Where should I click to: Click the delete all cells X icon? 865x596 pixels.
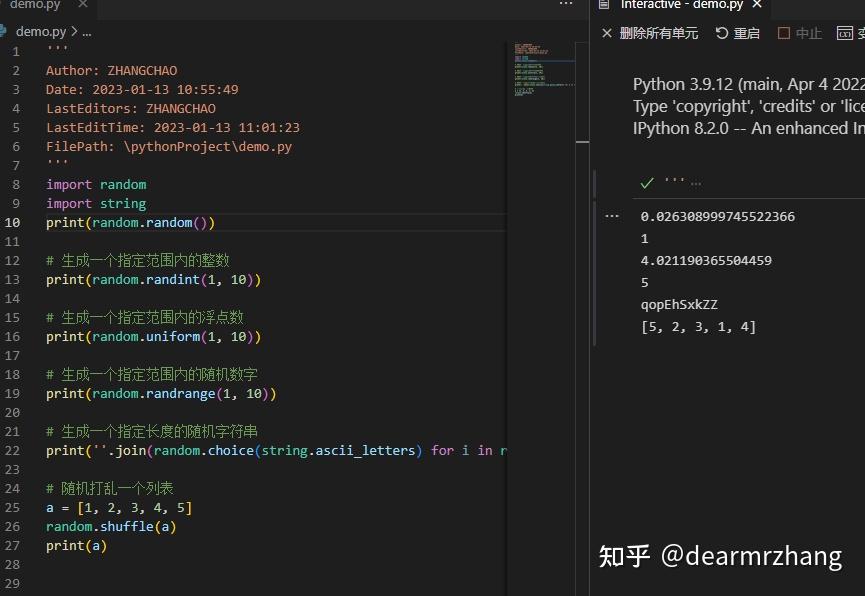point(607,33)
